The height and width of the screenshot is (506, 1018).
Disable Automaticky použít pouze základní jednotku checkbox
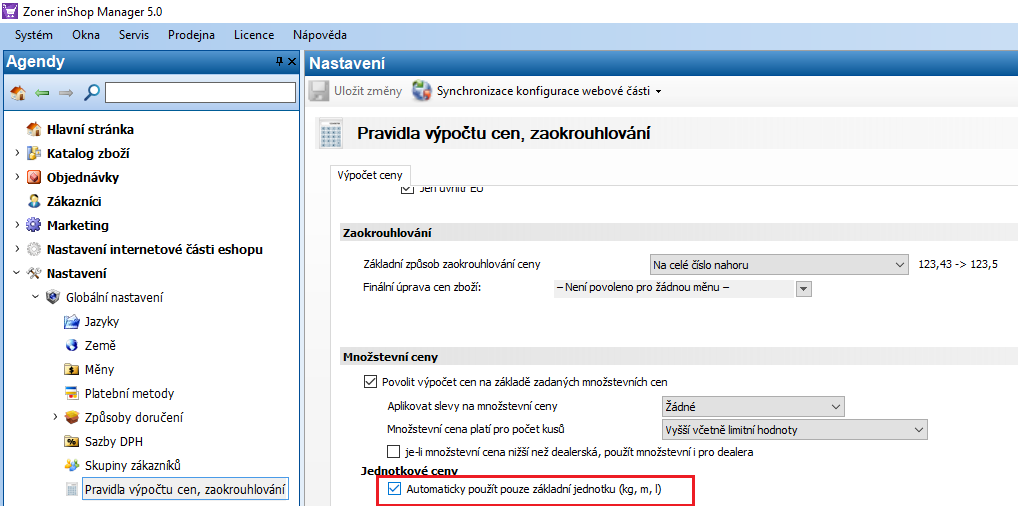tap(394, 490)
